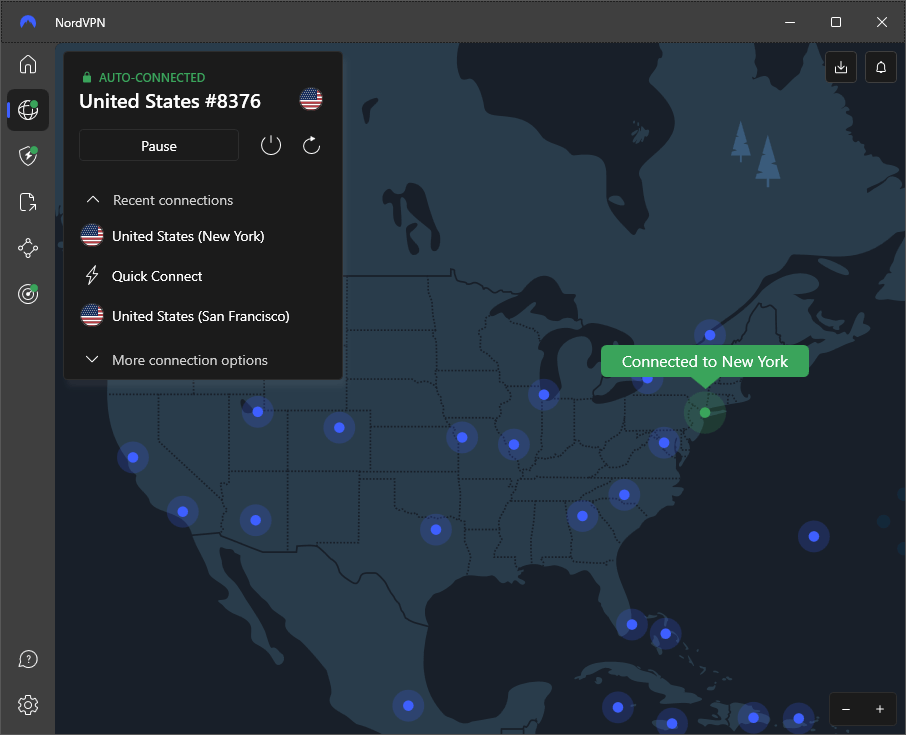Open the Settings gear icon

[28, 705]
